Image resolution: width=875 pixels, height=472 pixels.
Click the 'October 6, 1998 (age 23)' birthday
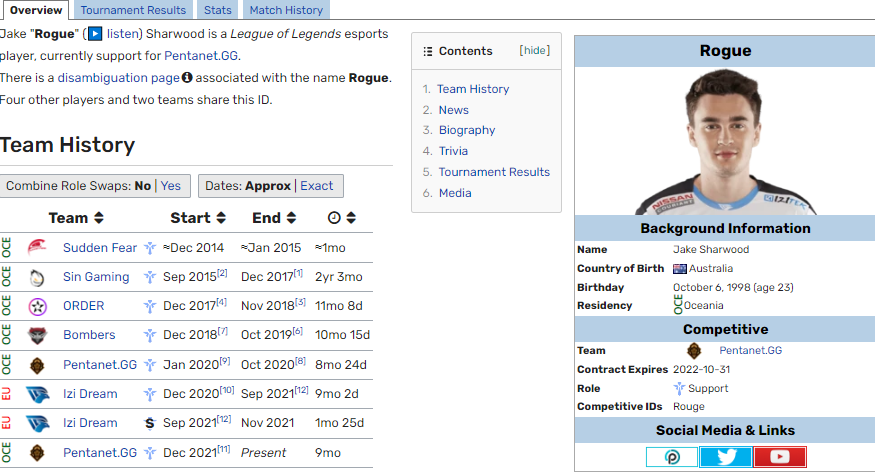tap(733, 287)
